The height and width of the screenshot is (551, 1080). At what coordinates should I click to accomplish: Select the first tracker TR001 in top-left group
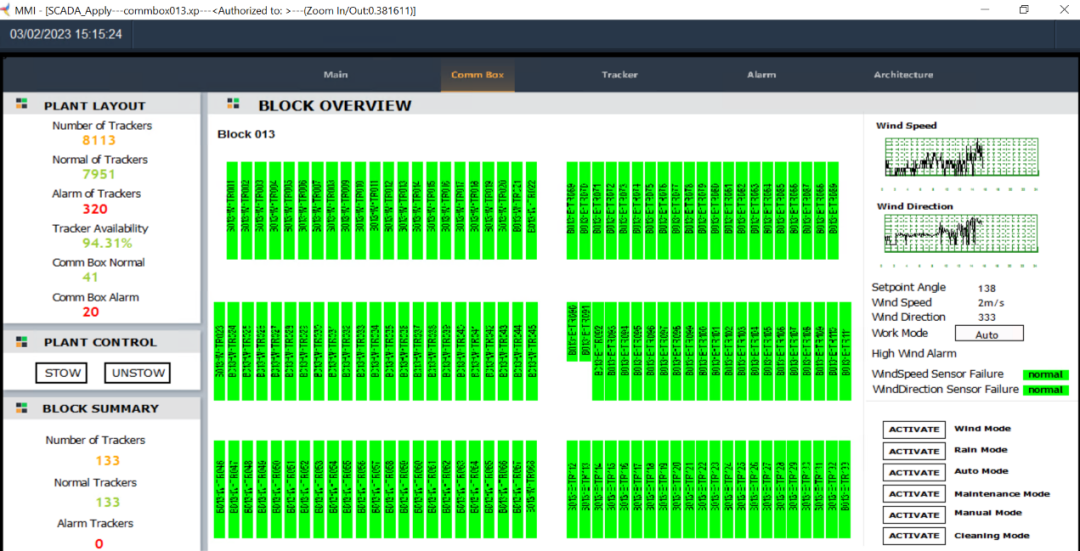pos(232,210)
